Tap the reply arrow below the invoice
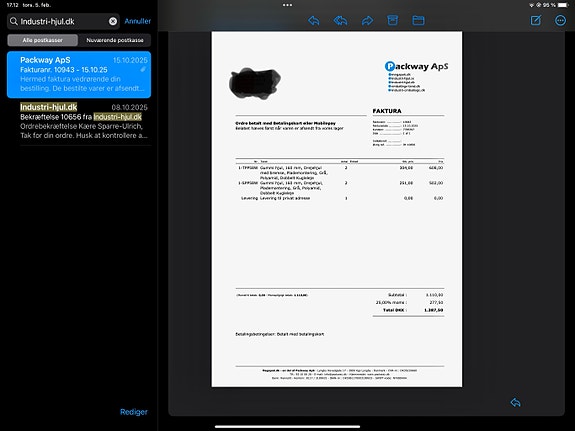This screenshot has height=431, width=575. coord(515,402)
